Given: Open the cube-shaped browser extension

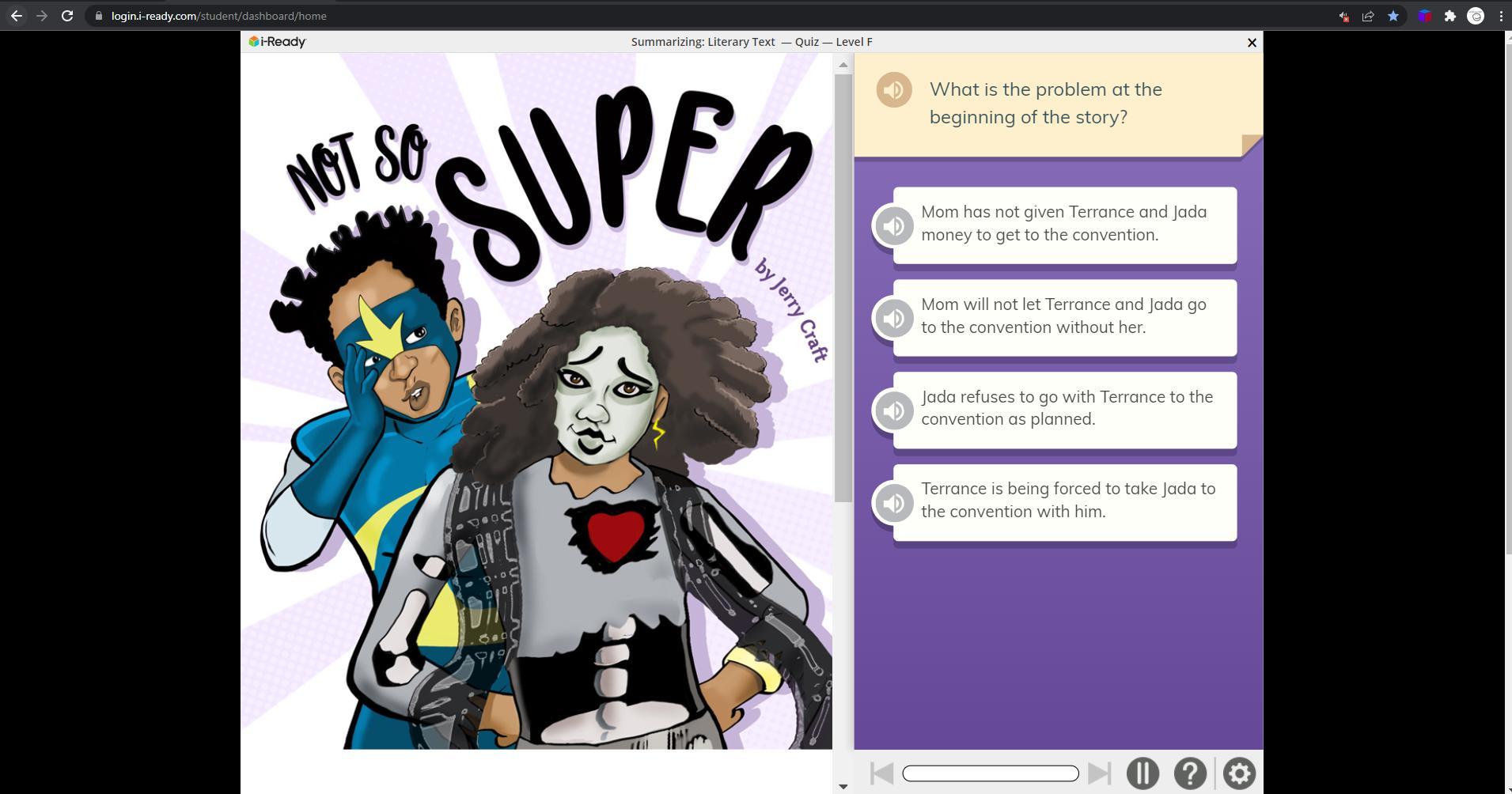Looking at the screenshot, I should click(x=1425, y=16).
